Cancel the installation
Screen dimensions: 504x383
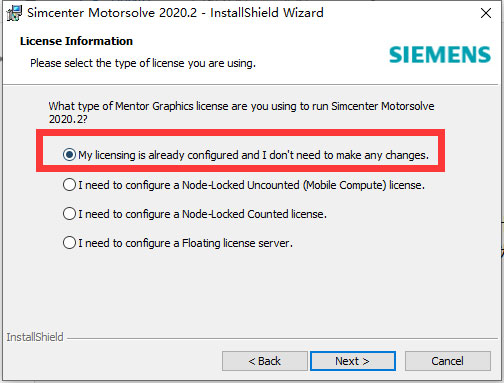[448, 361]
